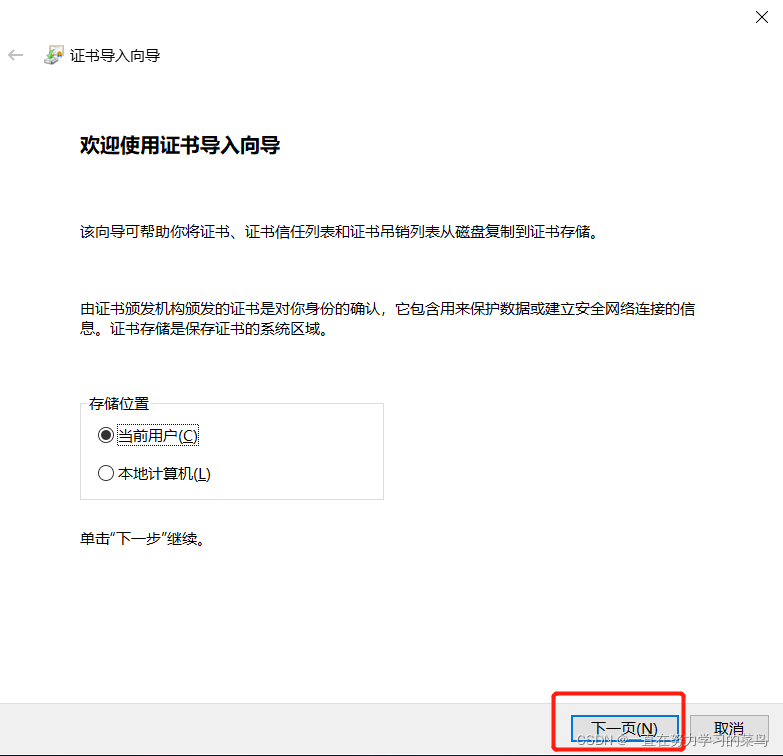The height and width of the screenshot is (756, 783).
Task: Click the text 单击“下一步”继续。
Action: (142, 539)
